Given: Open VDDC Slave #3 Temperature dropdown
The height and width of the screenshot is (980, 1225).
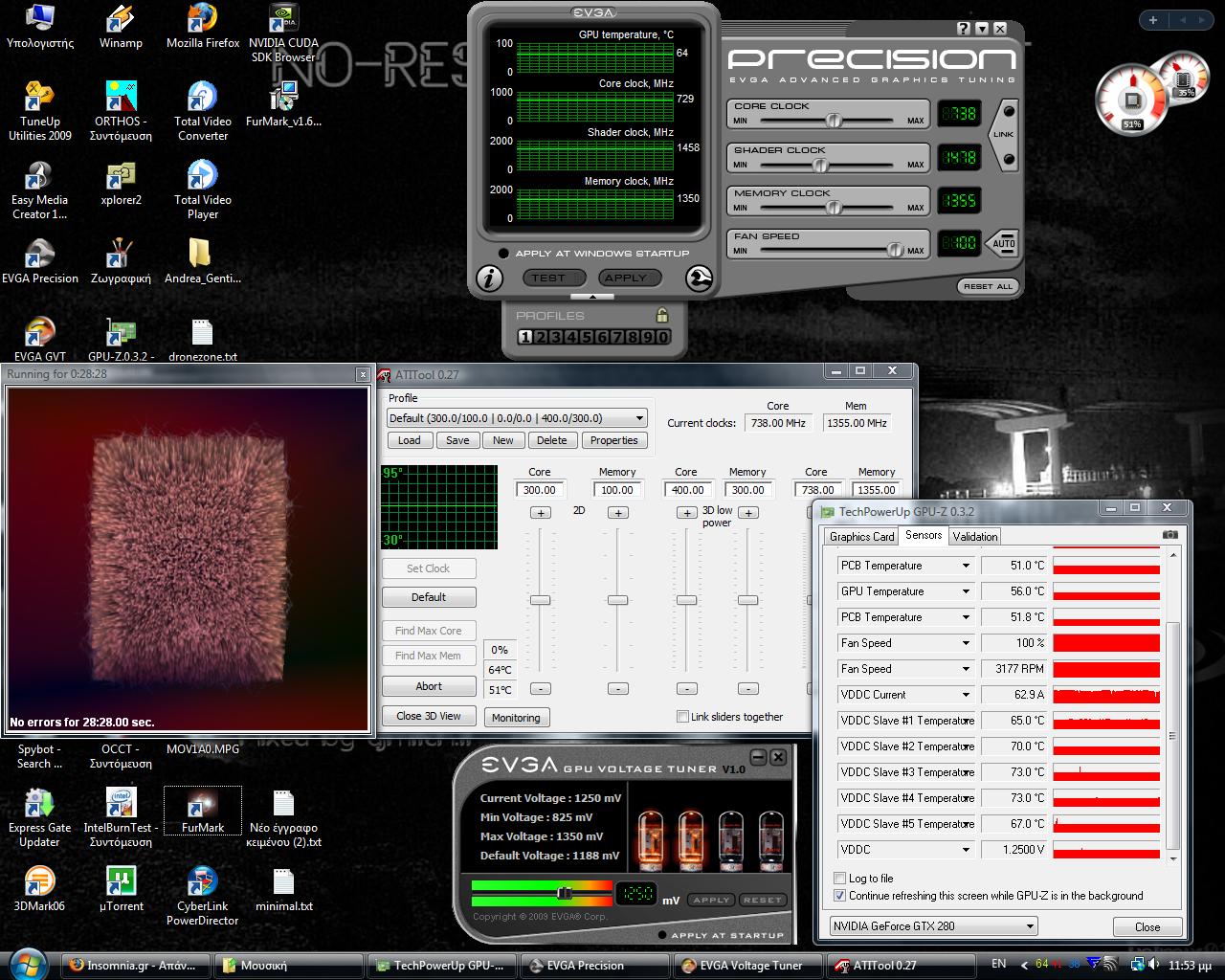Looking at the screenshot, I should tap(966, 772).
